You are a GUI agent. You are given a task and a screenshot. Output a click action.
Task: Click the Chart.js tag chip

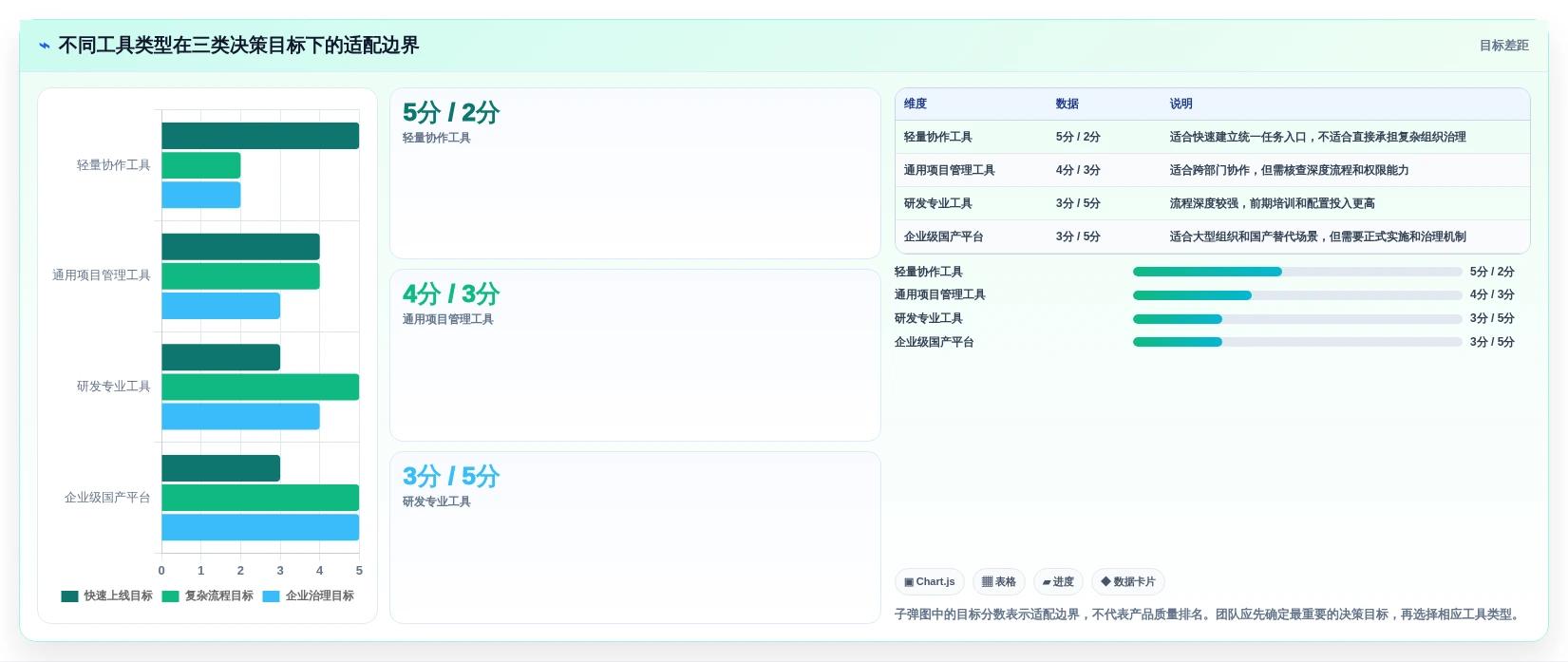coord(930,581)
